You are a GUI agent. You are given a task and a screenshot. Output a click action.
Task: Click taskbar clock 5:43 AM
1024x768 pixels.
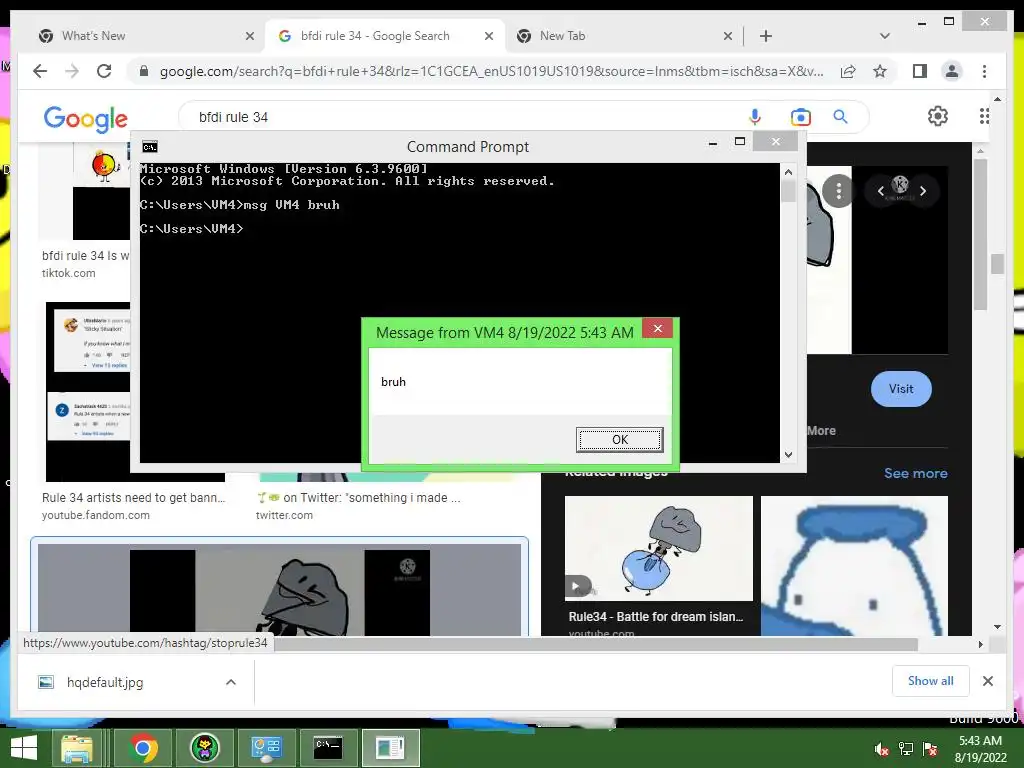[x=980, y=741]
